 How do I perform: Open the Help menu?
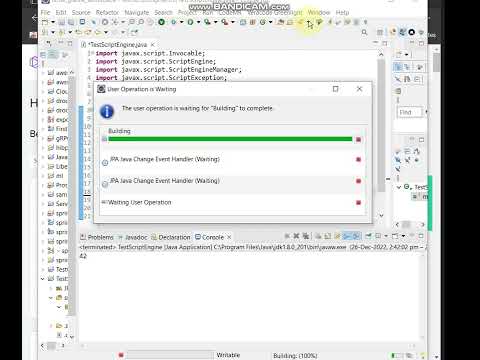tap(342, 12)
